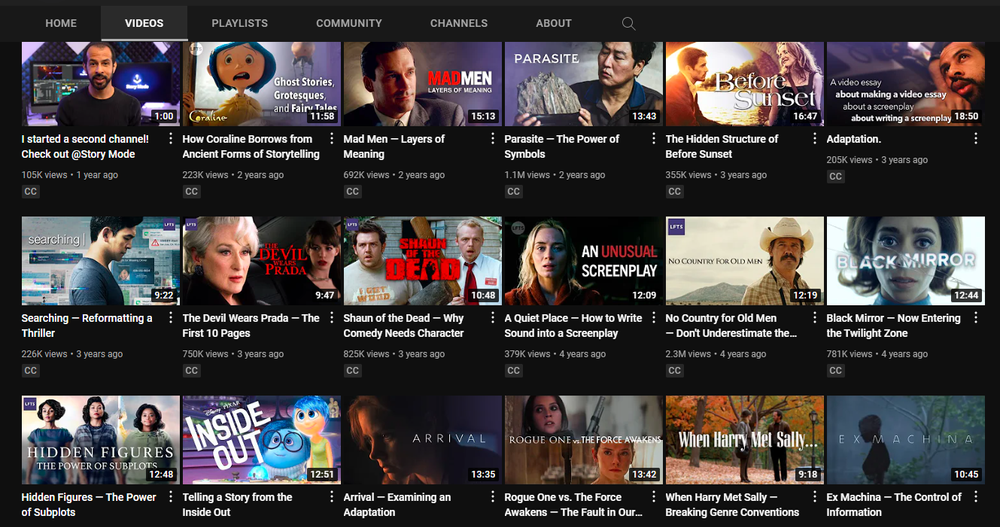The image size is (1000, 527).
Task: Open 'Searching — Reformatting a Thriller' title
Action: click(87, 325)
